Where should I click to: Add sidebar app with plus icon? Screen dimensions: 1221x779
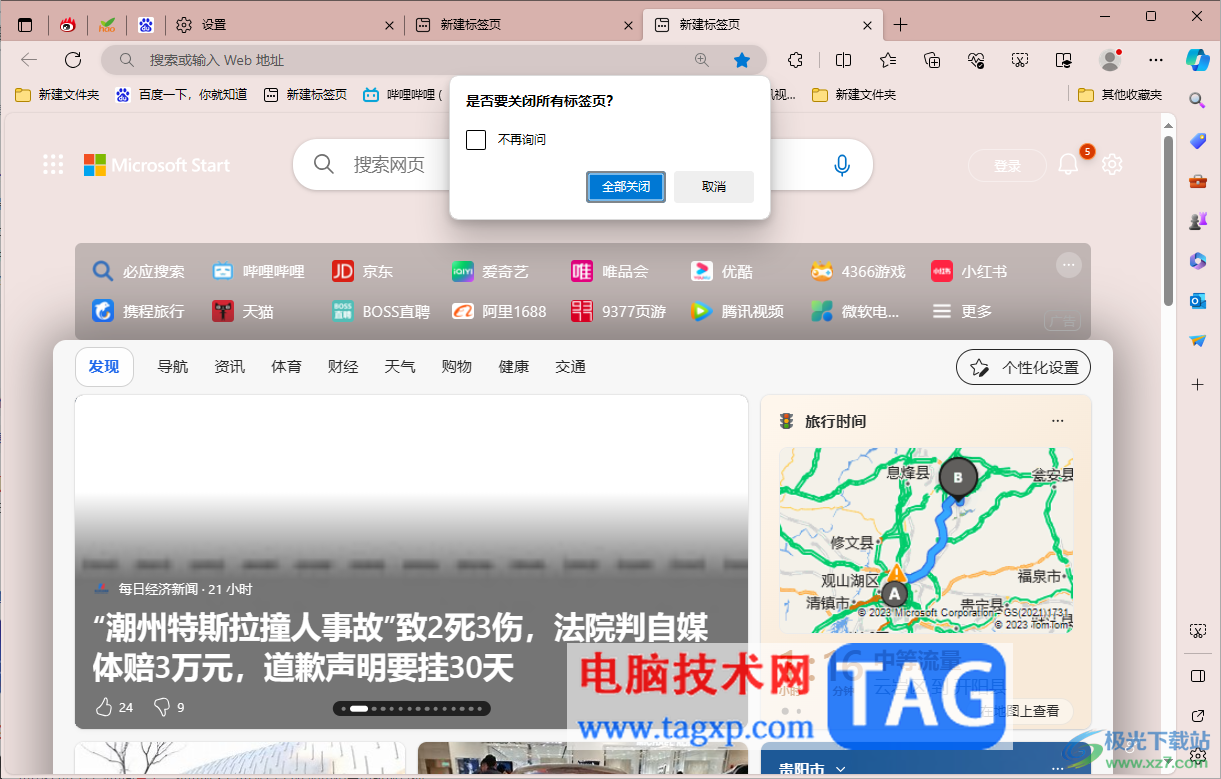(x=1197, y=384)
